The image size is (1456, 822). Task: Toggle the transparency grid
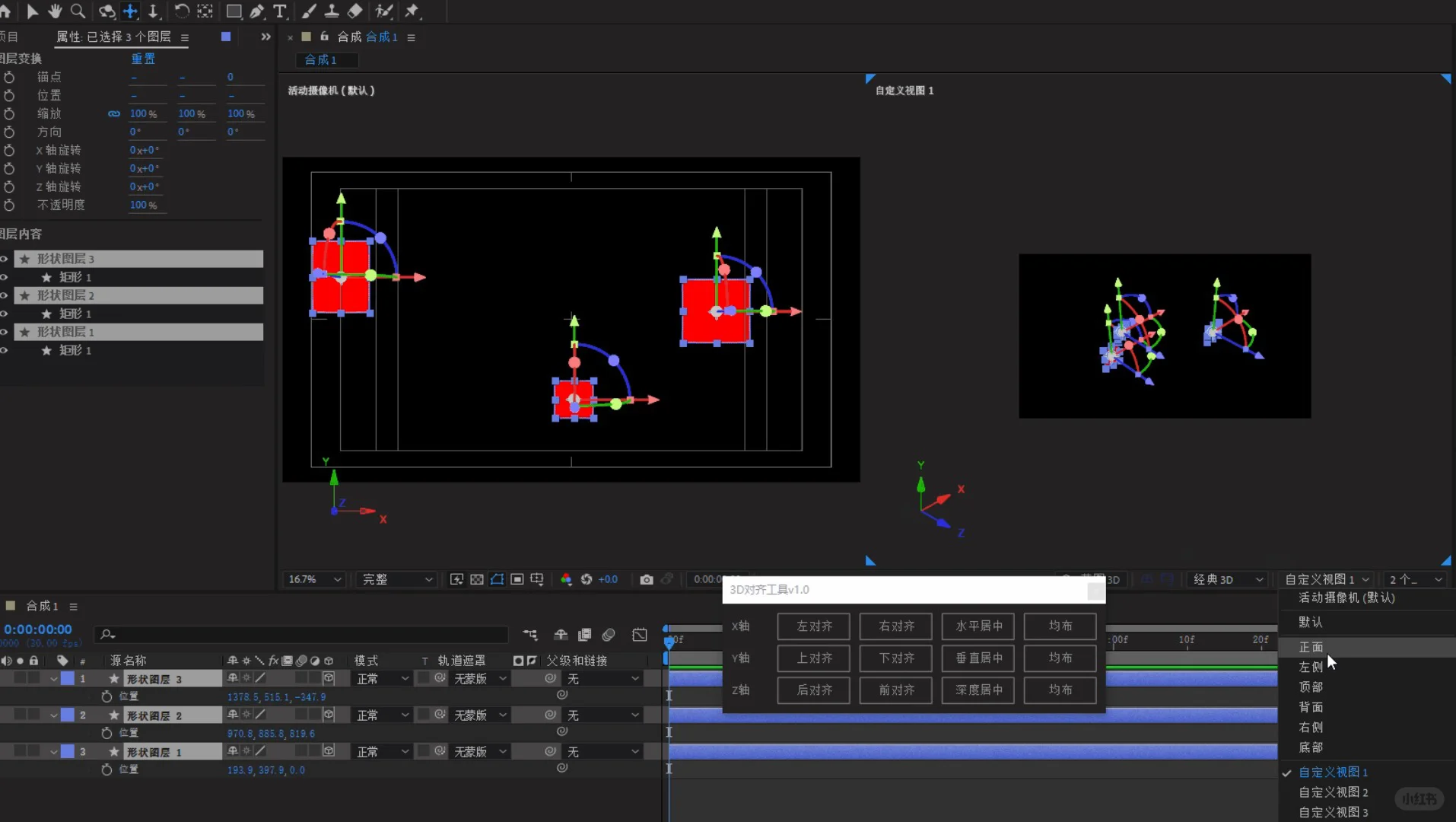coord(477,579)
